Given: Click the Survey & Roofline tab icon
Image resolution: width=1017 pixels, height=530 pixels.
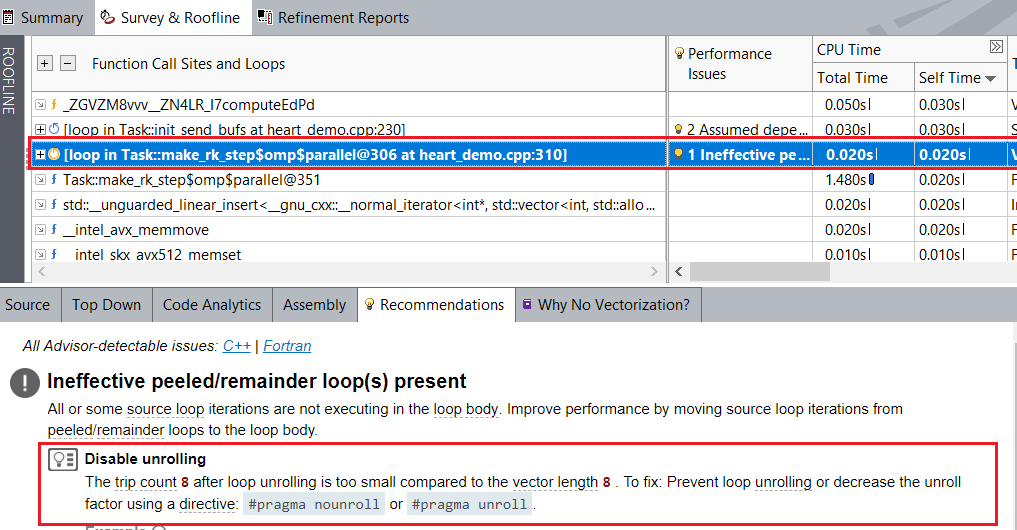Looking at the screenshot, I should pyautogui.click(x=108, y=17).
